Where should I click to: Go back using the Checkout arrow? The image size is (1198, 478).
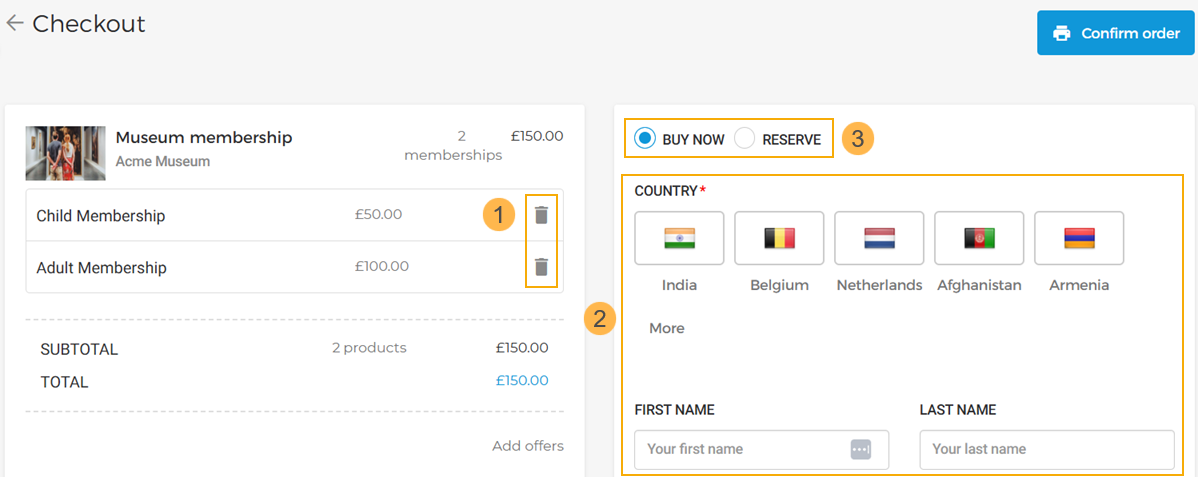14,24
